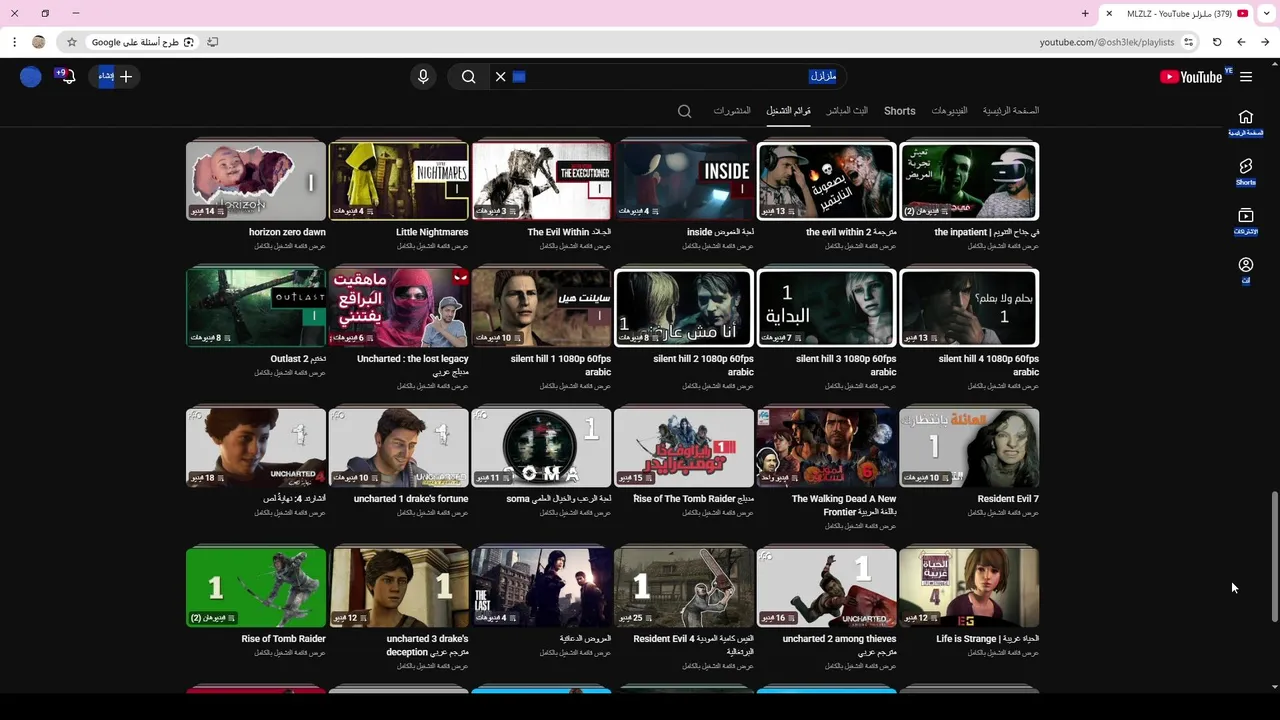Open the soma playlist thumbnail

[x=542, y=447]
